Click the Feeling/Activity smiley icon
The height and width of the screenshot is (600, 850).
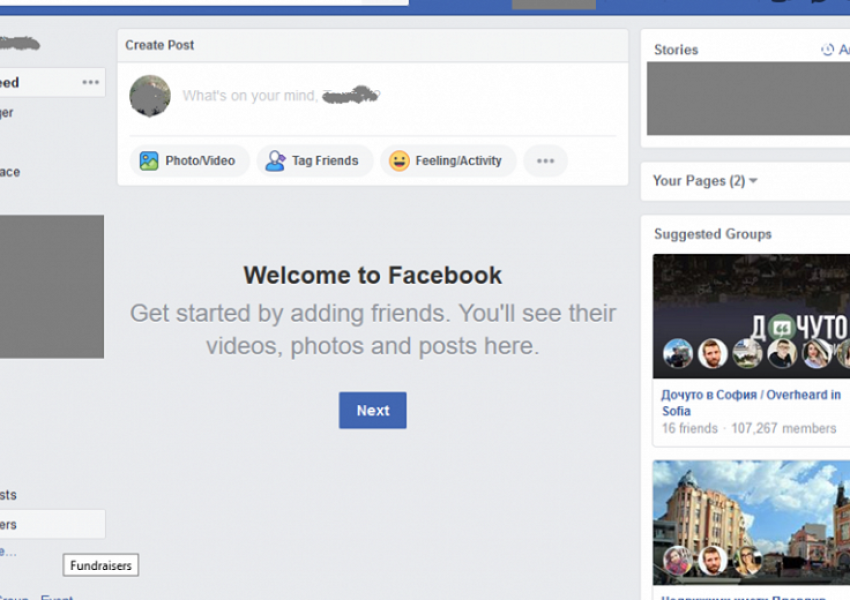tap(399, 161)
